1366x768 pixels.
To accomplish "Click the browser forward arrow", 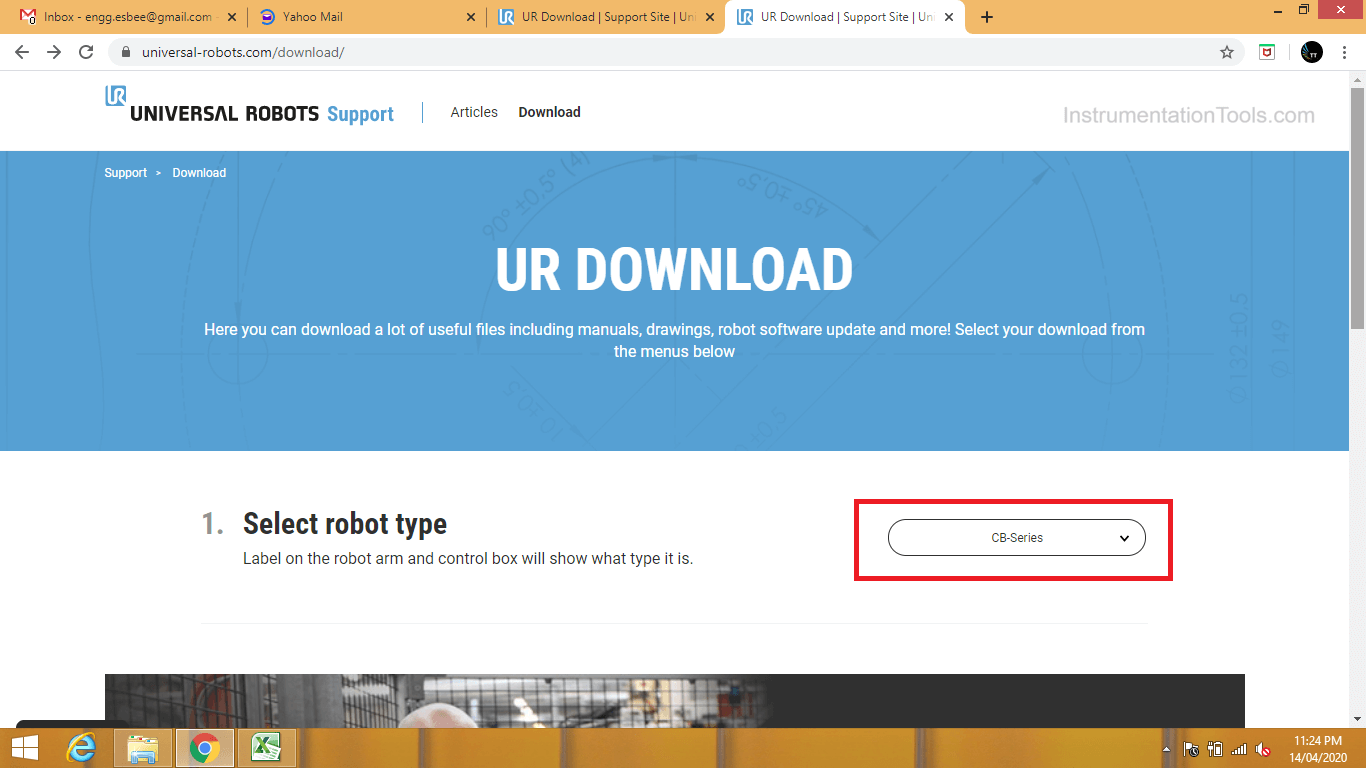I will point(54,52).
